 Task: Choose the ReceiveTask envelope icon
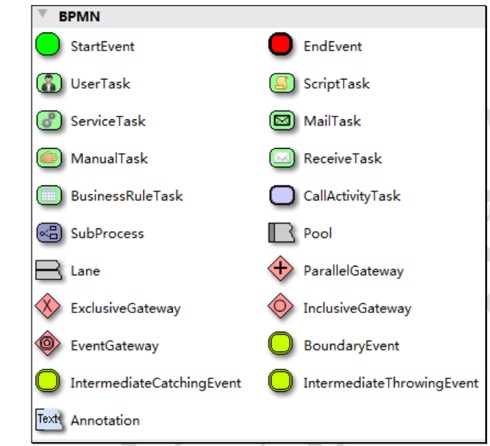coord(282,158)
